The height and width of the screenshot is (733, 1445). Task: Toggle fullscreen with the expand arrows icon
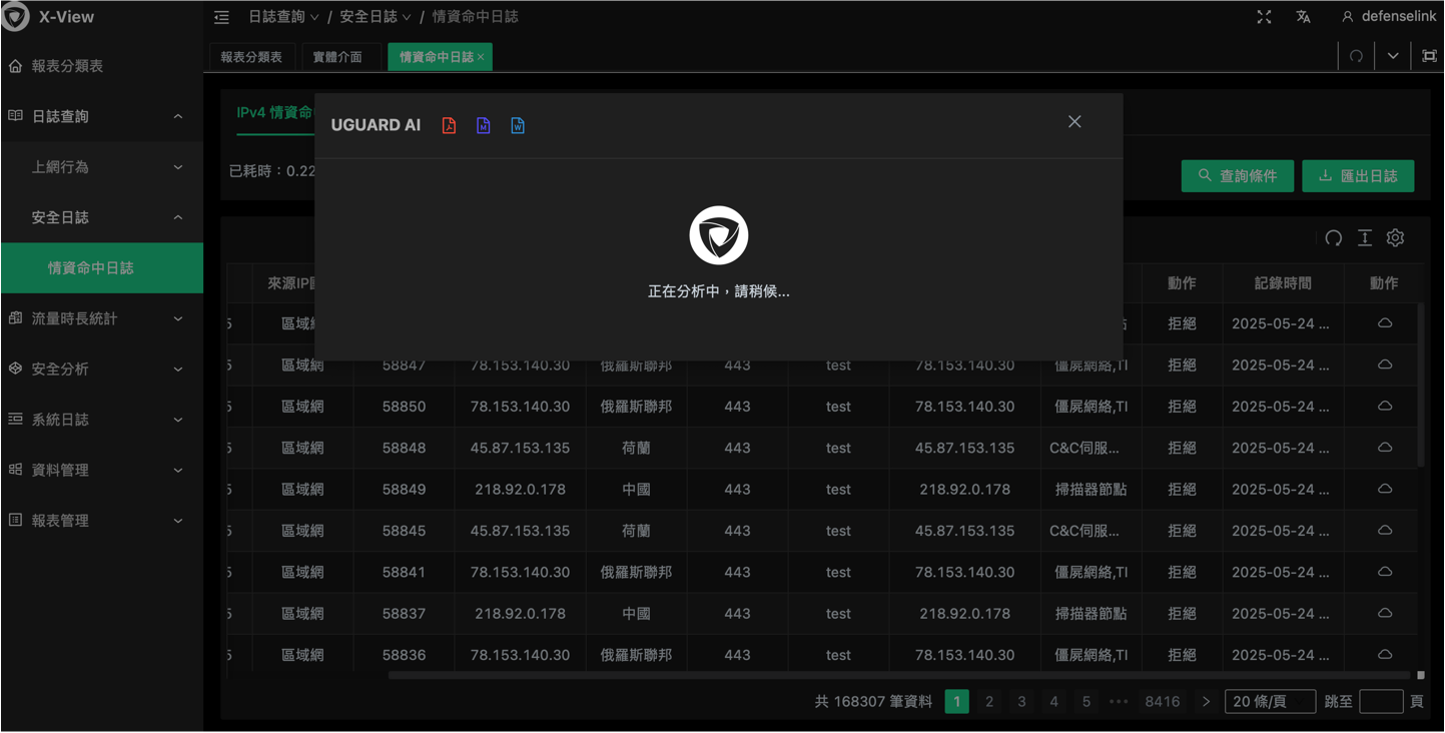pos(1264,17)
